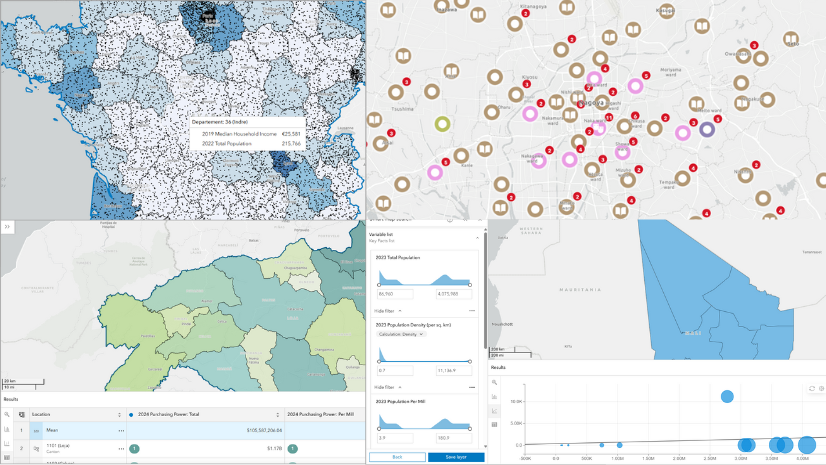
Task: Collapse the Variable list section chevron
Action: pos(477,238)
